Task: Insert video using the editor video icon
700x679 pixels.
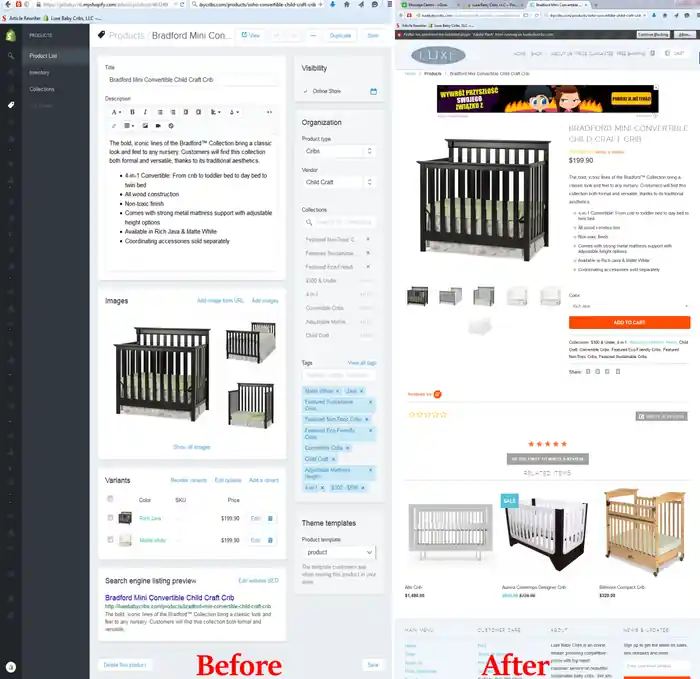Action: click(158, 126)
